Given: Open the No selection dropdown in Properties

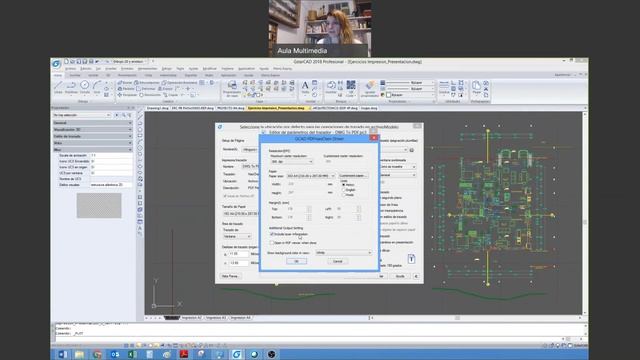Looking at the screenshot, I should pyautogui.click(x=82, y=115).
